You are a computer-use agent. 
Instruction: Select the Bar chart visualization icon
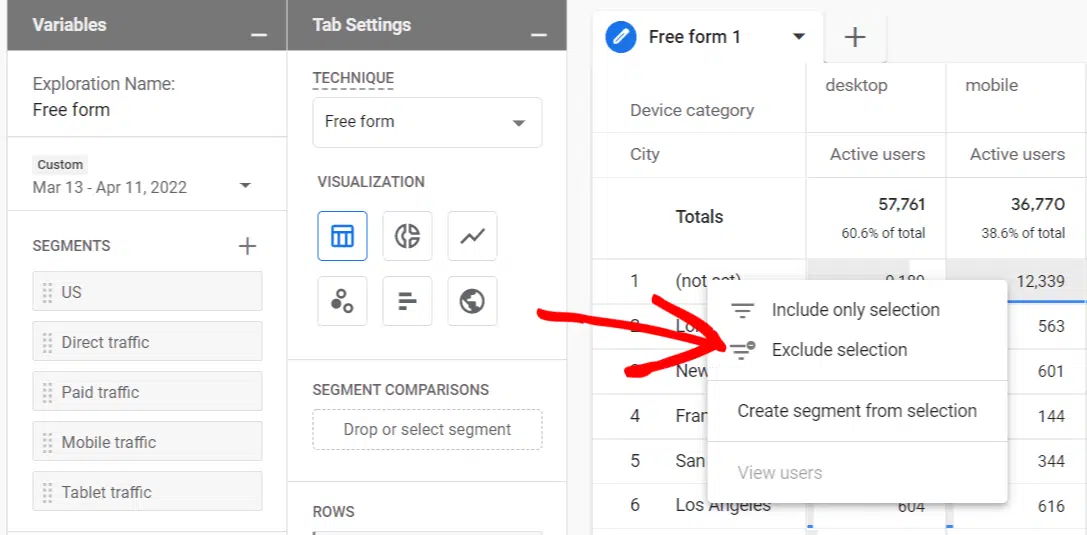pyautogui.click(x=407, y=301)
